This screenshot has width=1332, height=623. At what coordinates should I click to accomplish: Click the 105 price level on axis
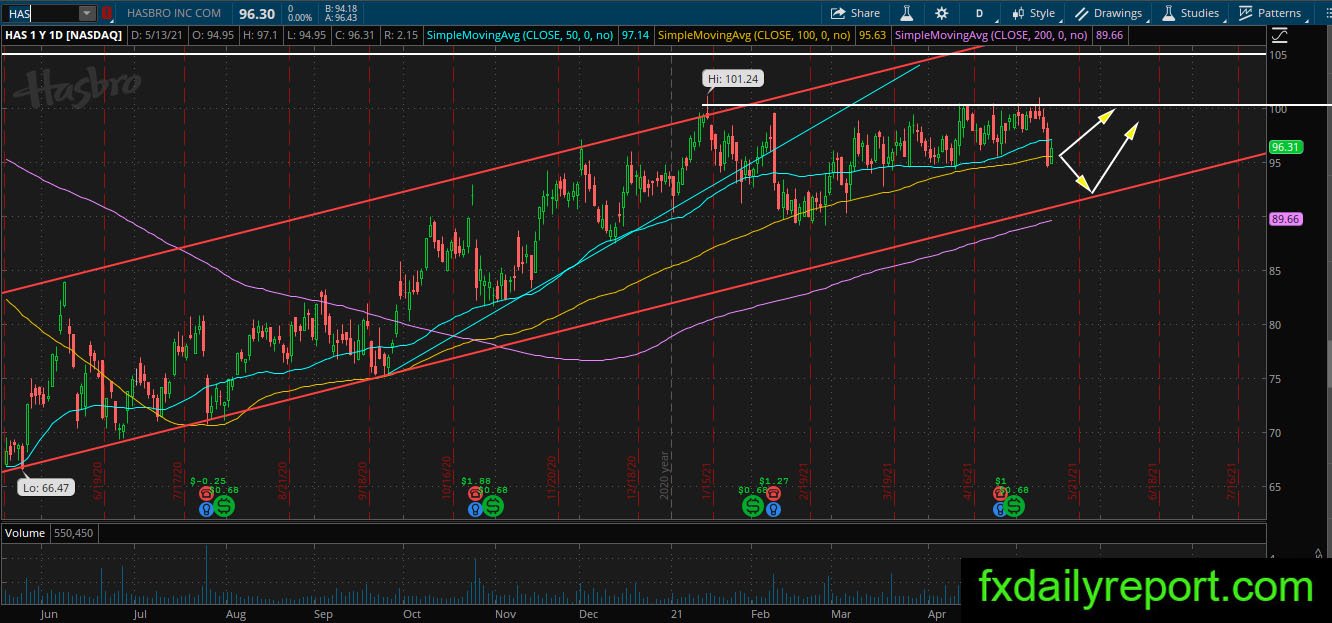(1279, 54)
